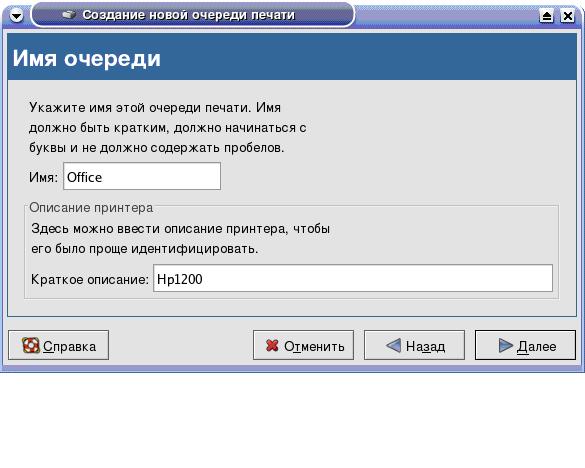The image size is (585, 468).
Task: Click the Имя: label
Action: click(44, 177)
